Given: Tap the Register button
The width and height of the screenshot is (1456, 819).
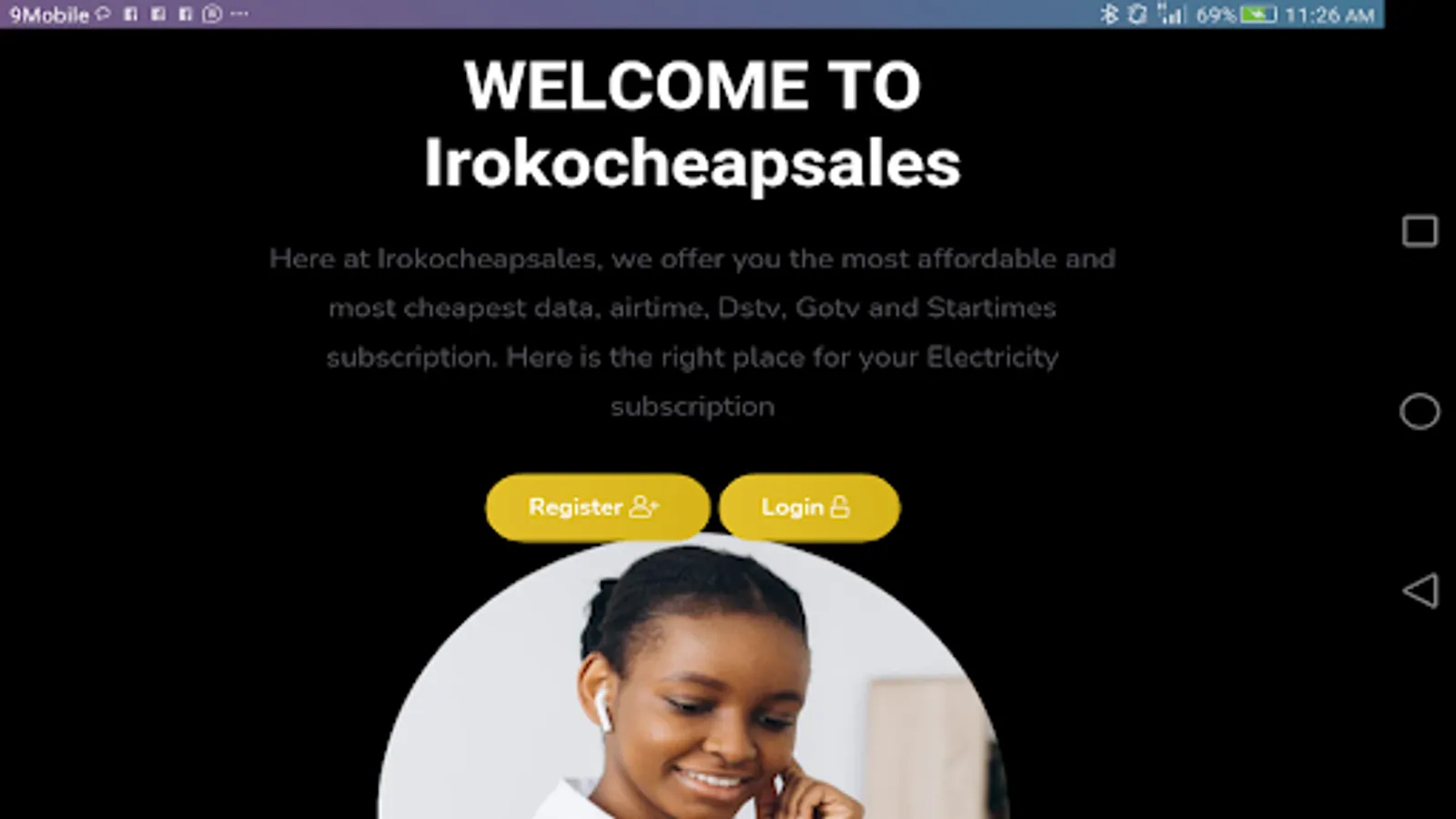Looking at the screenshot, I should point(597,507).
